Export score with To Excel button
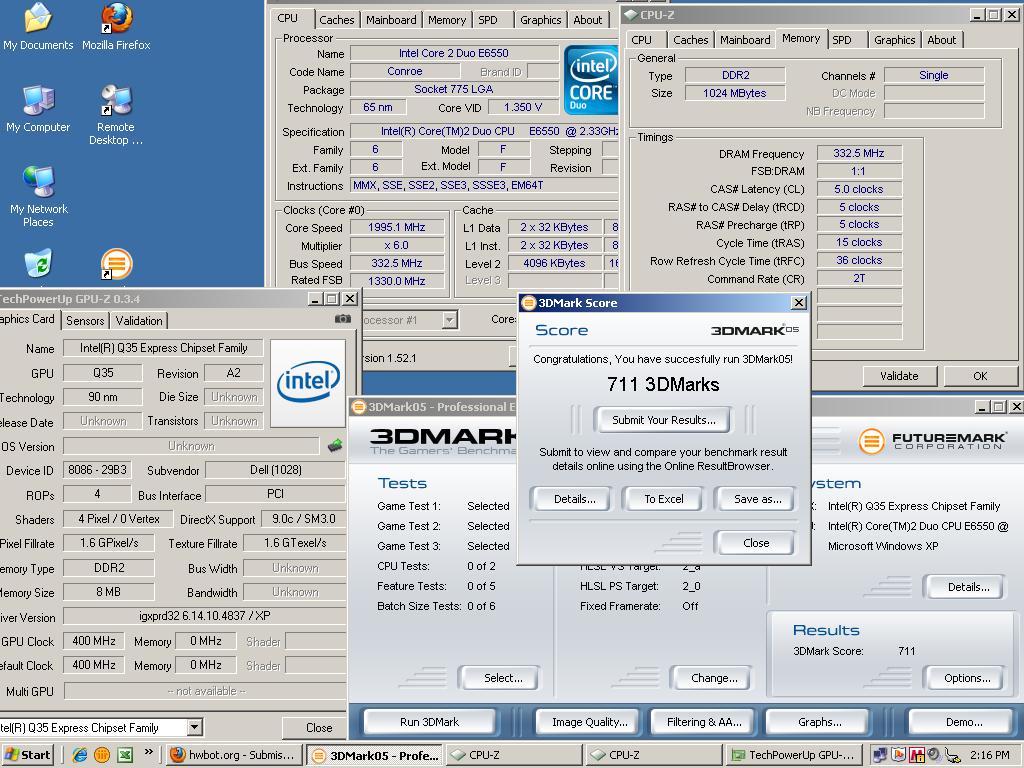This screenshot has width=1024, height=768. tap(664, 499)
